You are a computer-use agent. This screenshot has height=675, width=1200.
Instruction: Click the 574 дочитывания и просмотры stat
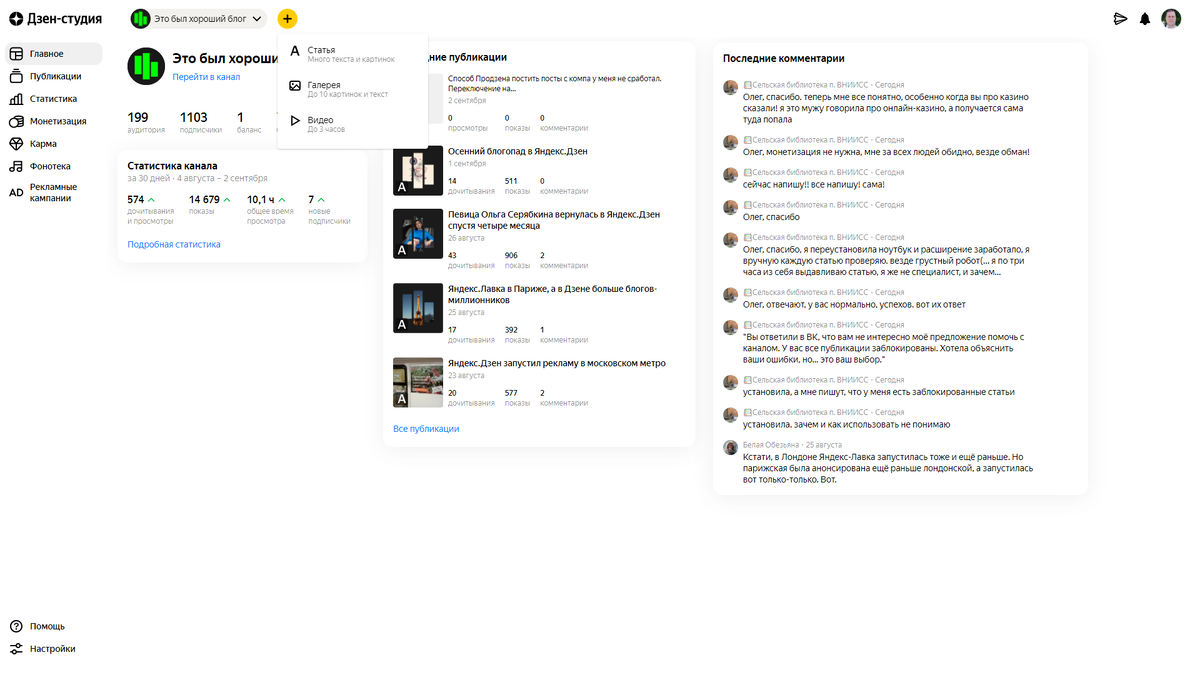point(151,209)
